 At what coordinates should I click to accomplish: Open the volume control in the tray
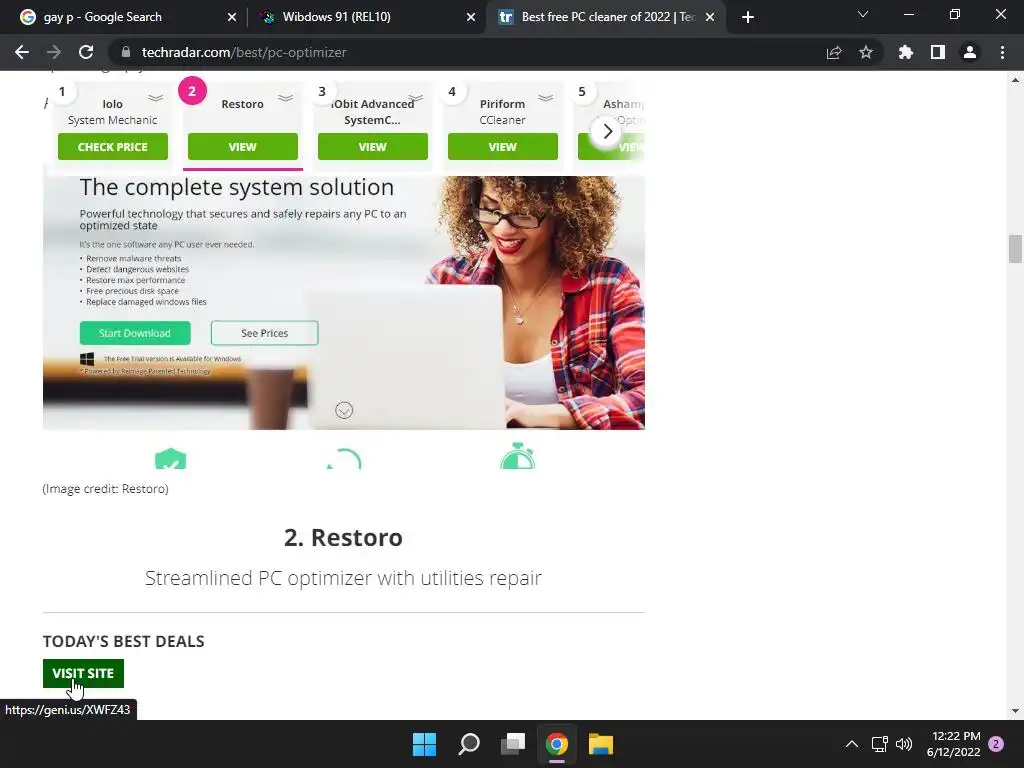(904, 744)
